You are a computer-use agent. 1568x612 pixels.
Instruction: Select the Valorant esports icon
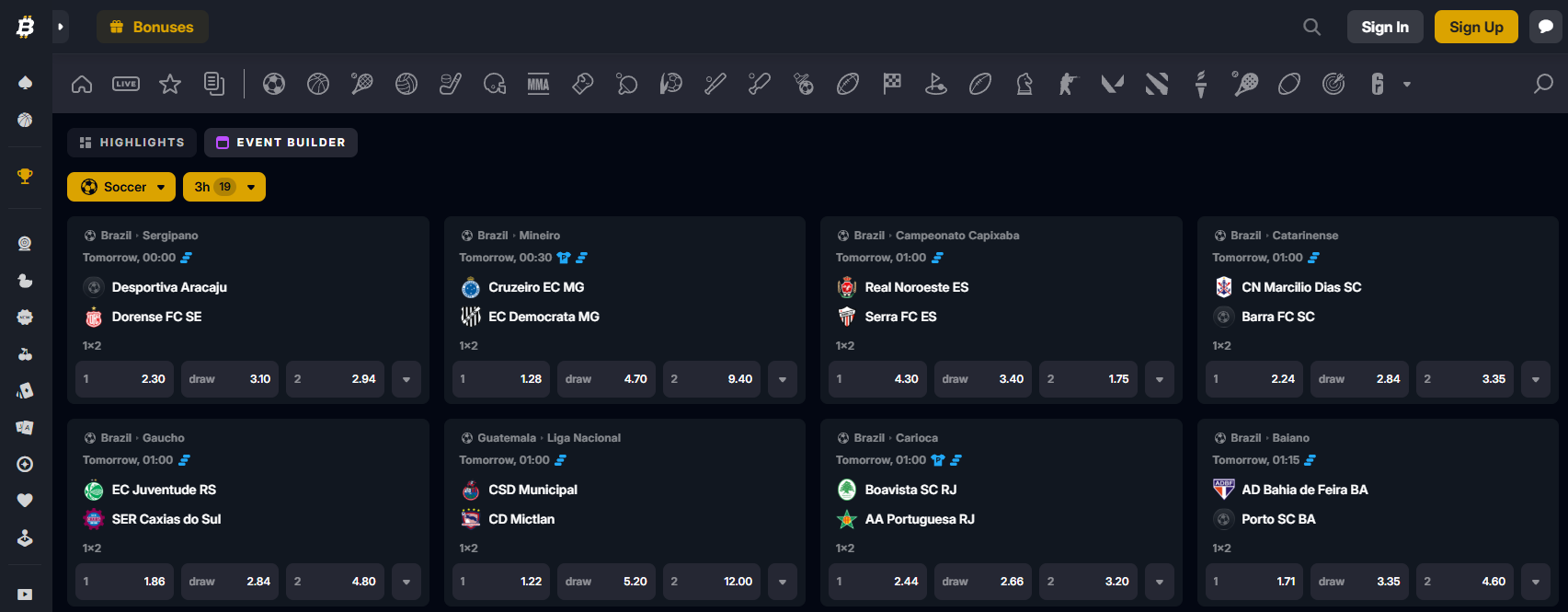(x=1113, y=84)
